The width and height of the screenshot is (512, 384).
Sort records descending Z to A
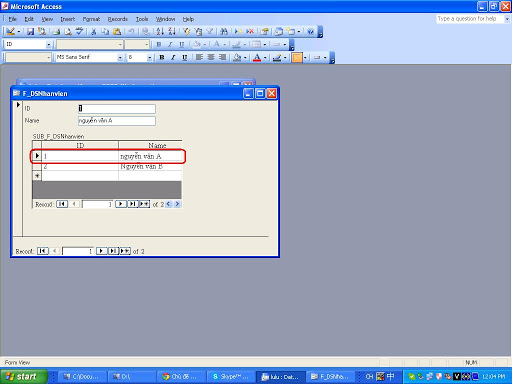(172, 32)
